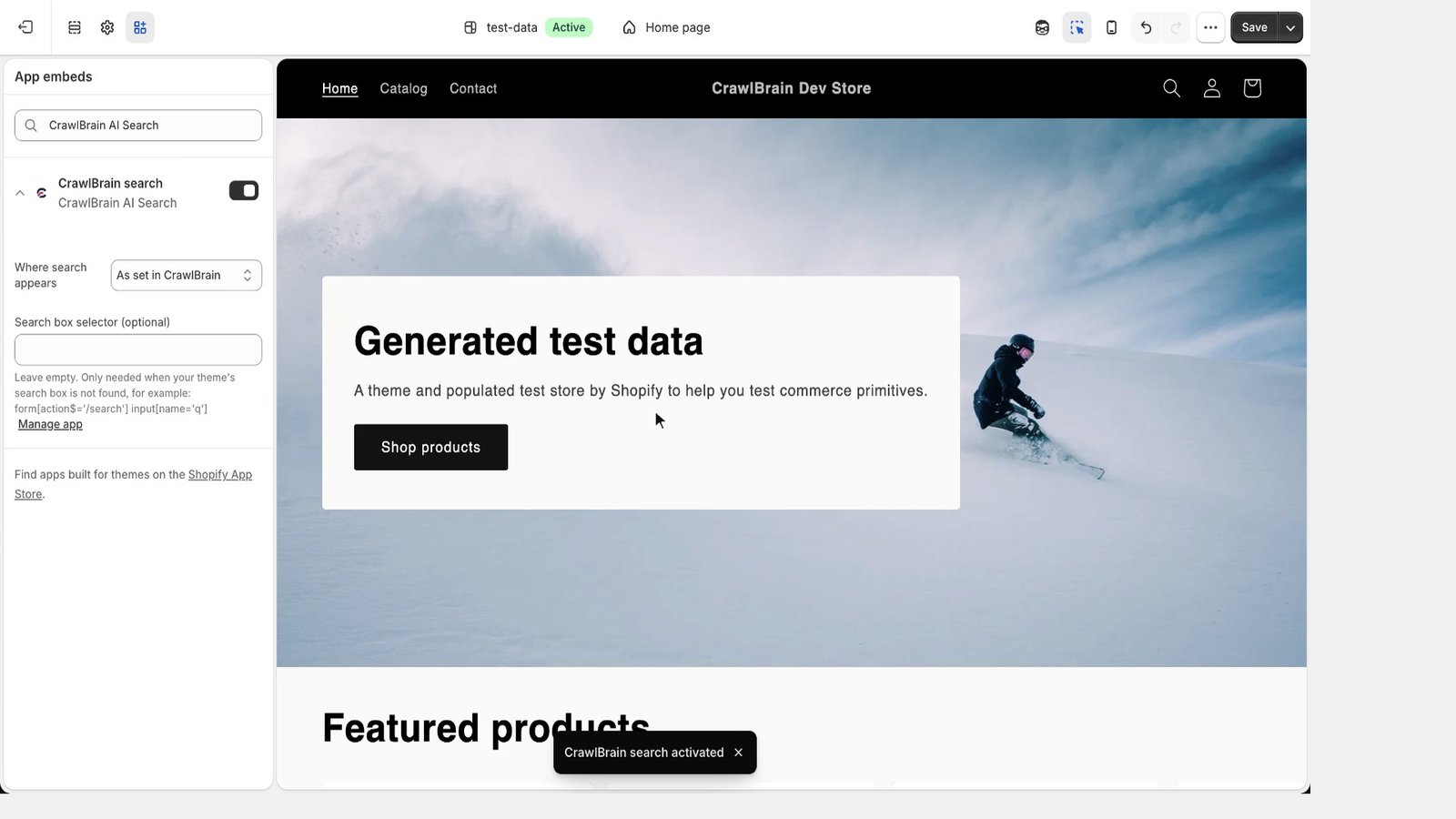Select the App embeds icon

(140, 27)
